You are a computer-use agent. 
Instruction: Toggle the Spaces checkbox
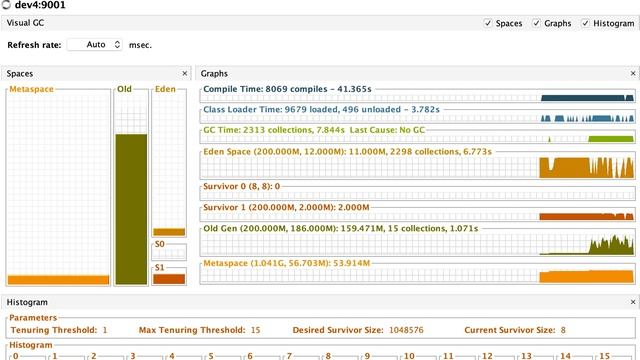(x=488, y=23)
